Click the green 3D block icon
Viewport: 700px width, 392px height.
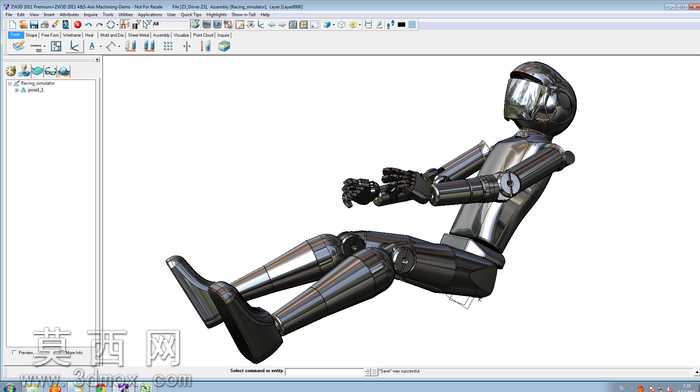[224, 46]
